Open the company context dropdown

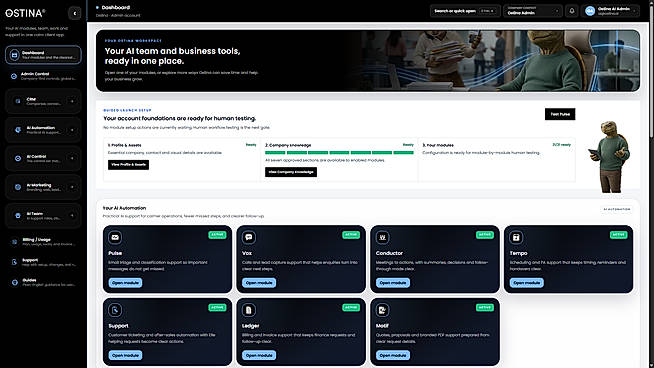533,11
